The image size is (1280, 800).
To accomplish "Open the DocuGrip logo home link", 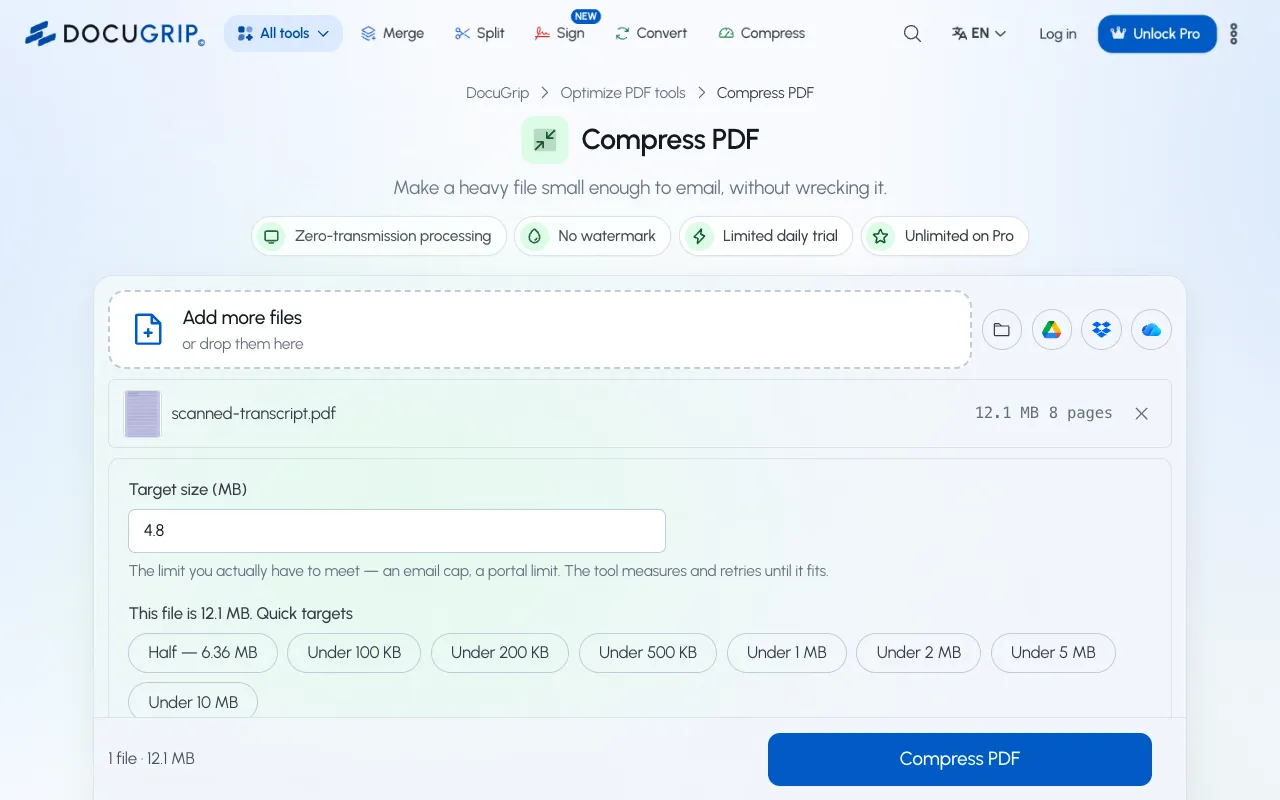I will pos(115,33).
